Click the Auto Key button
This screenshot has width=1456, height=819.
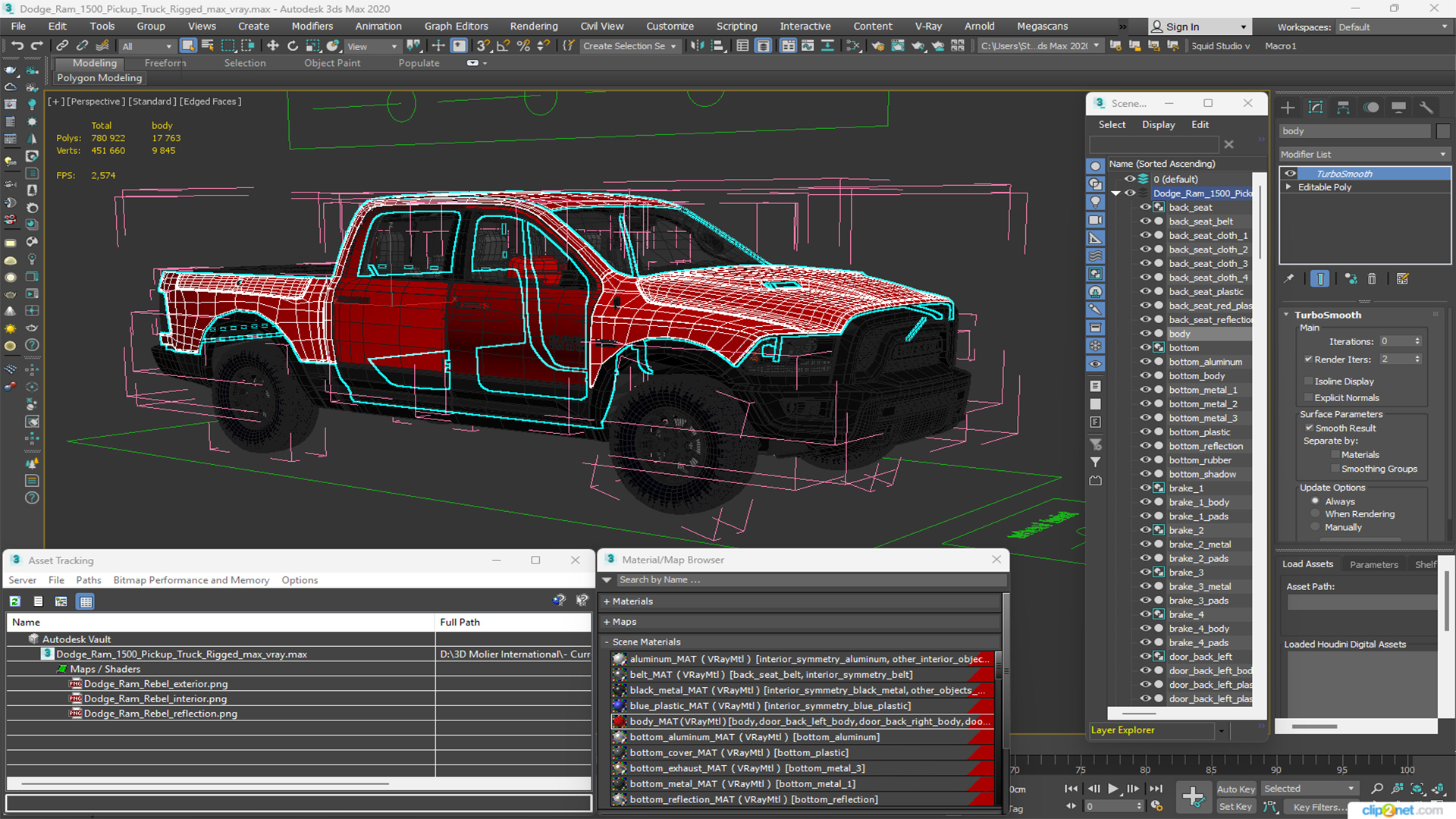click(x=1236, y=789)
